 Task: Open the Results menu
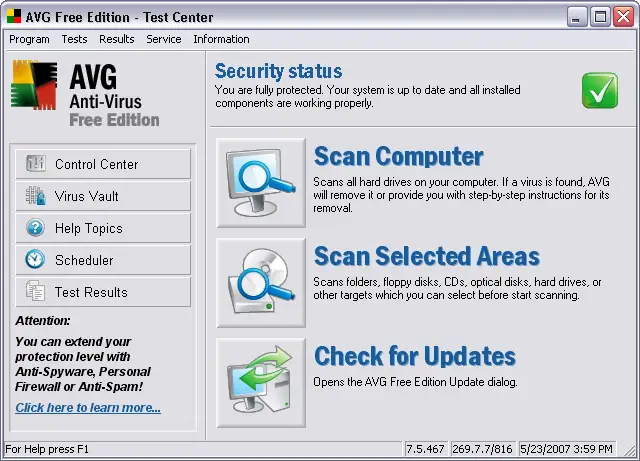point(117,39)
